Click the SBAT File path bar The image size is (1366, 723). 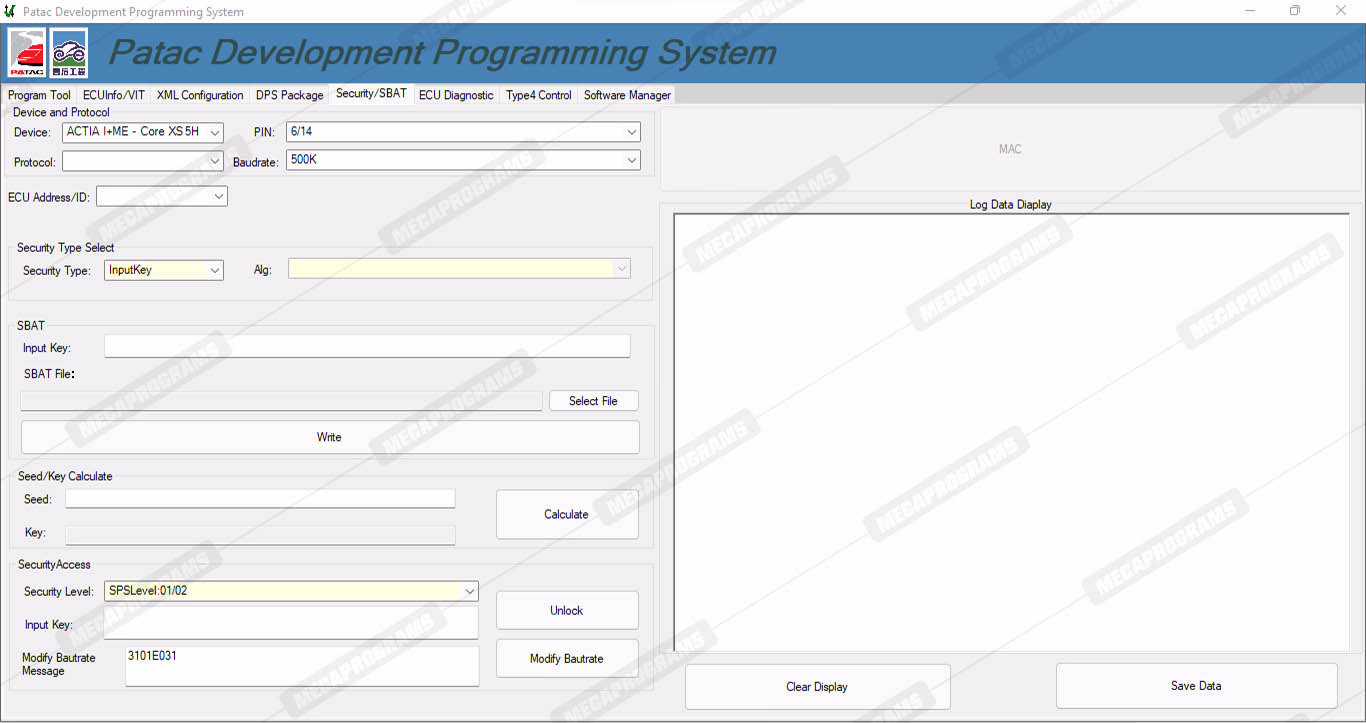point(281,401)
